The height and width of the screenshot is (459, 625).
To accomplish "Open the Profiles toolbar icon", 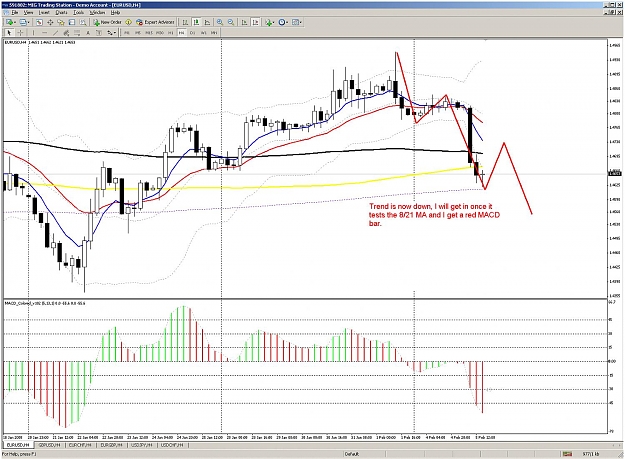I will click(22, 22).
